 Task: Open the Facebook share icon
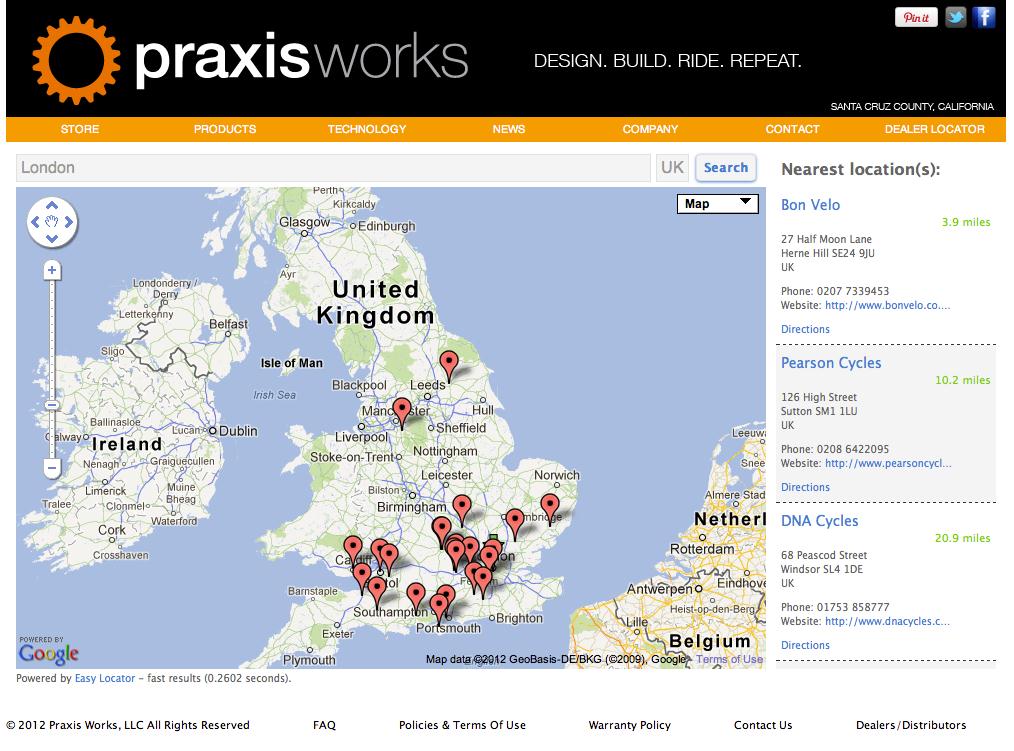tap(984, 17)
